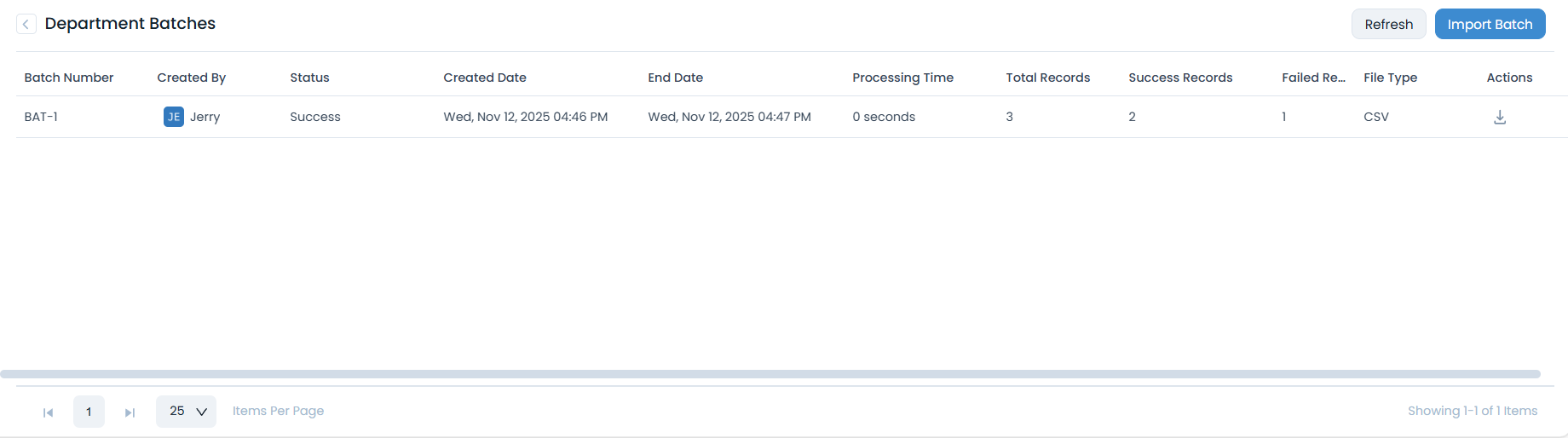
Task: Click the End Date column header
Action: [x=675, y=78]
